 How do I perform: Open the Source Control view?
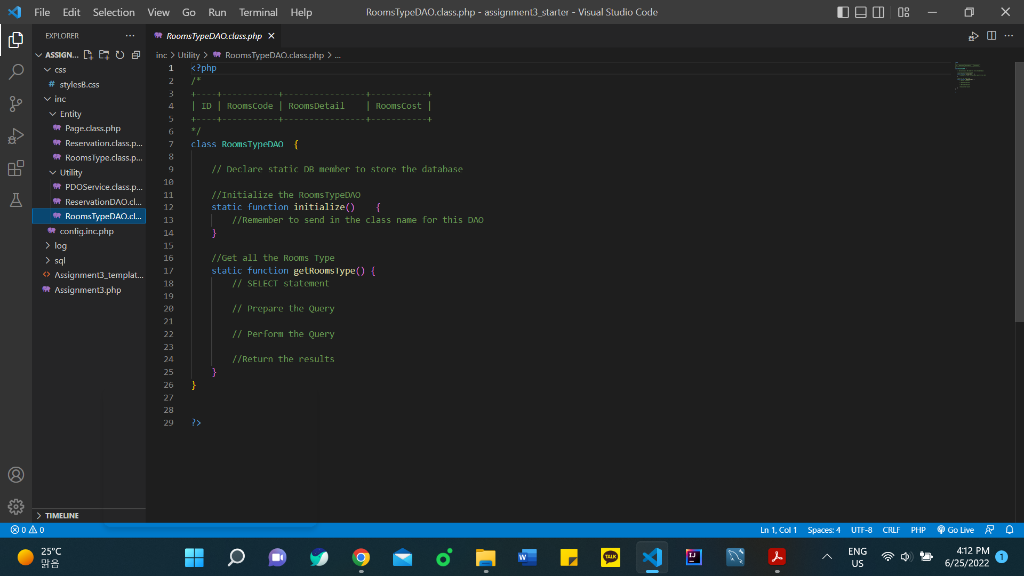click(16, 103)
